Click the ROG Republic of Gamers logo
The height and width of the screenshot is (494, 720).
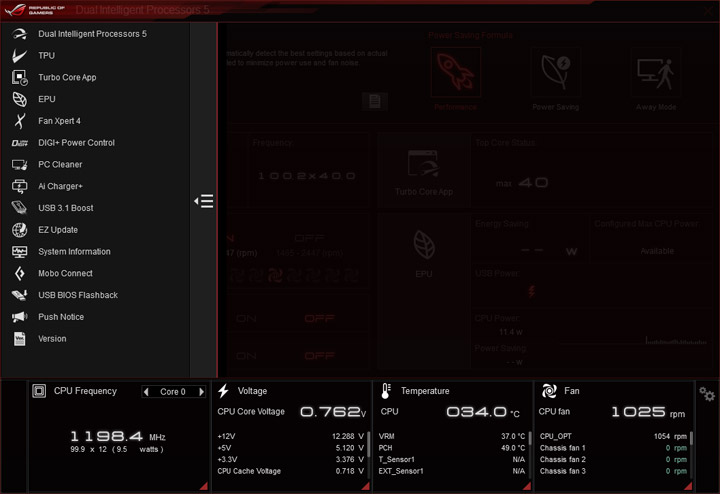(x=34, y=10)
